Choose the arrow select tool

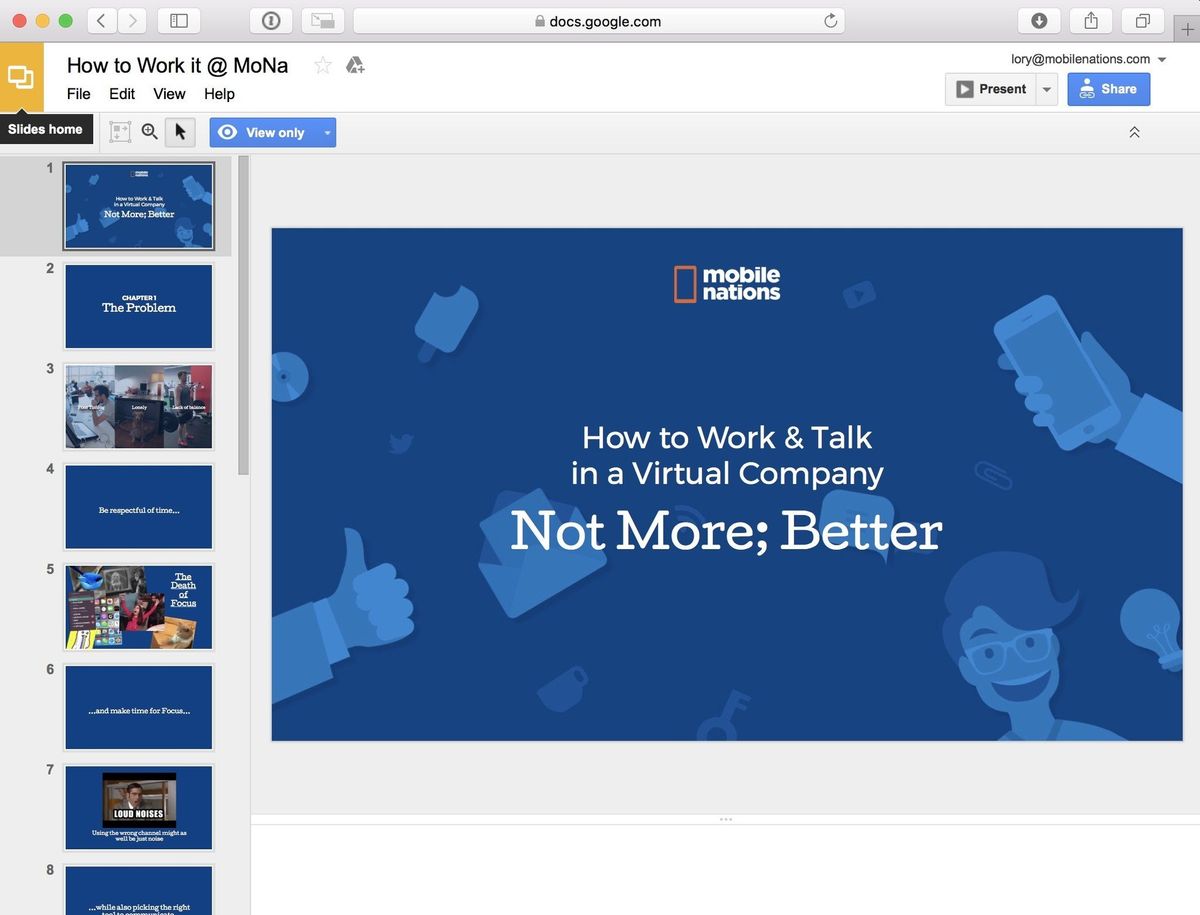(180, 132)
